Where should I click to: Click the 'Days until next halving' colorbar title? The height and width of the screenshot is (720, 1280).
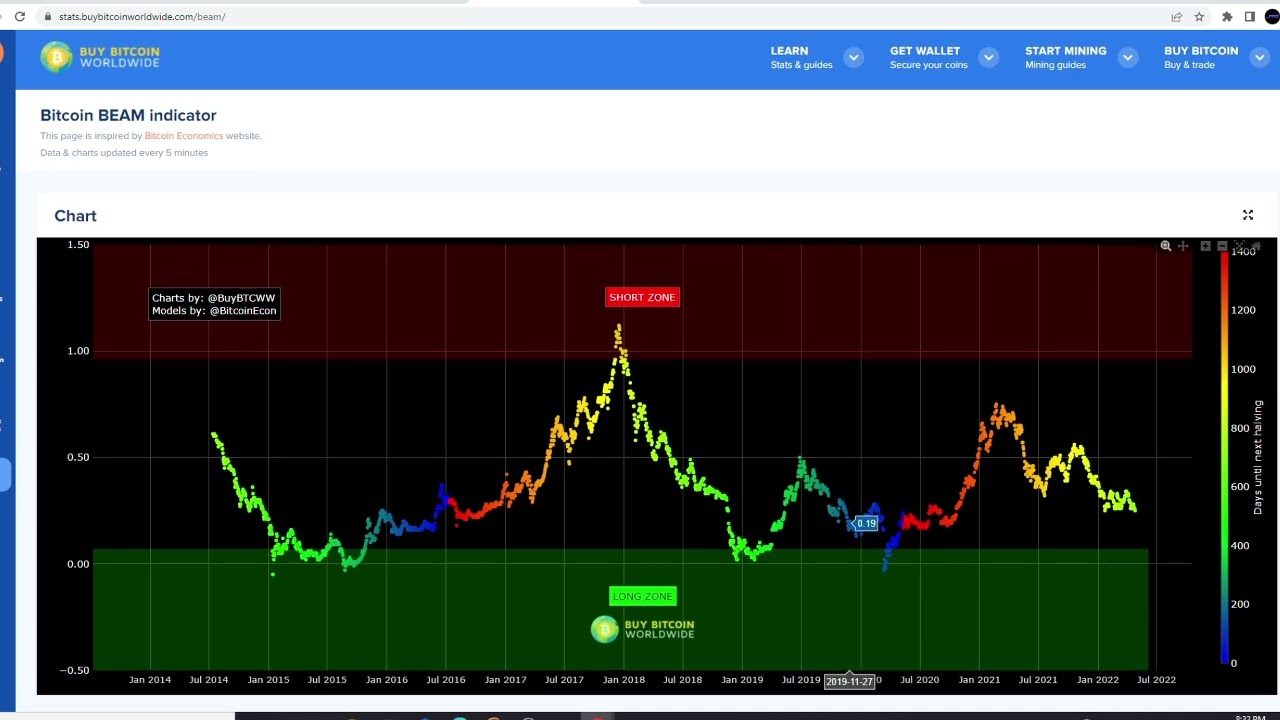coord(1258,457)
